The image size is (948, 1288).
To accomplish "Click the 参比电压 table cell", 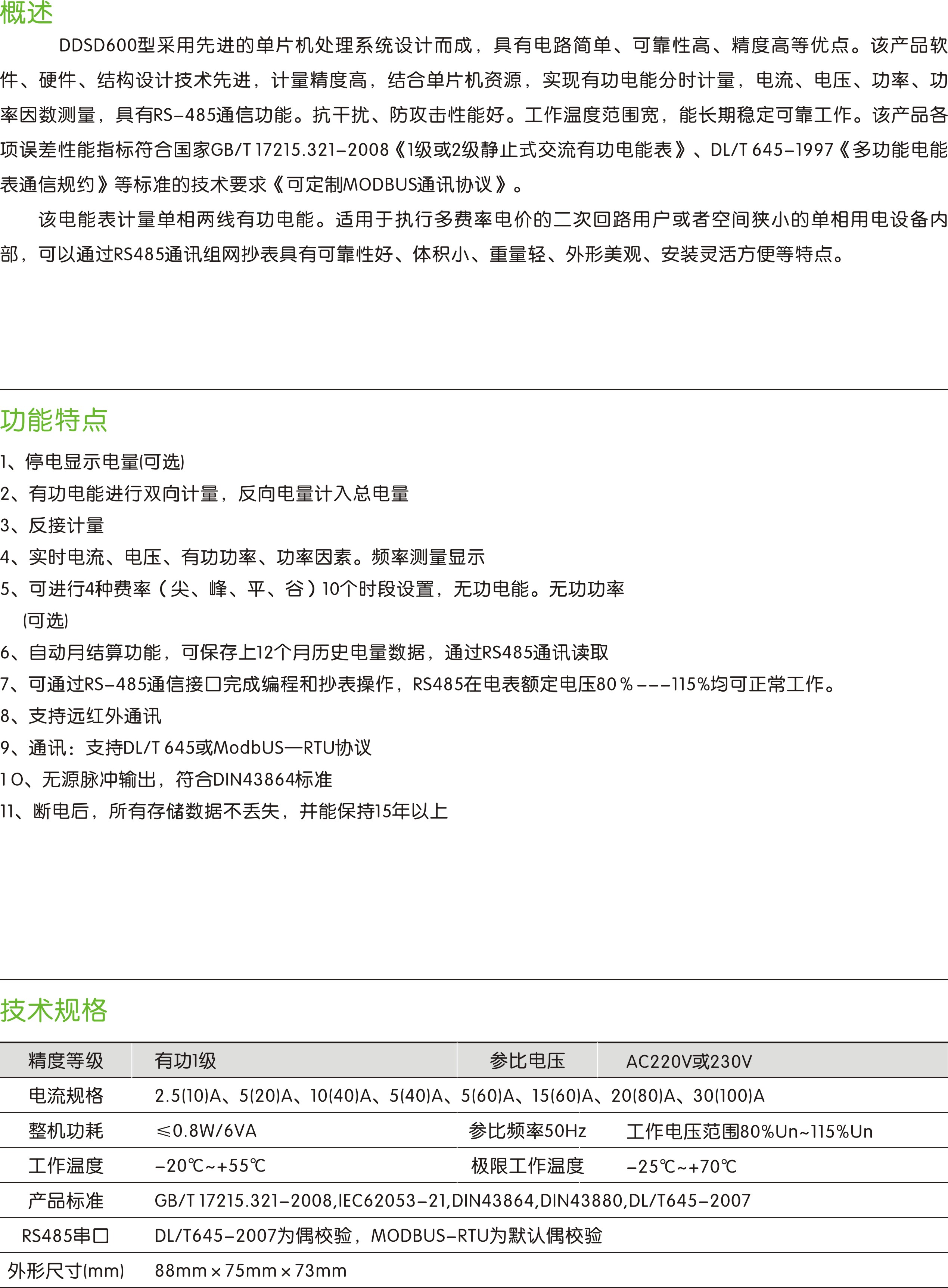I will (527, 1061).
